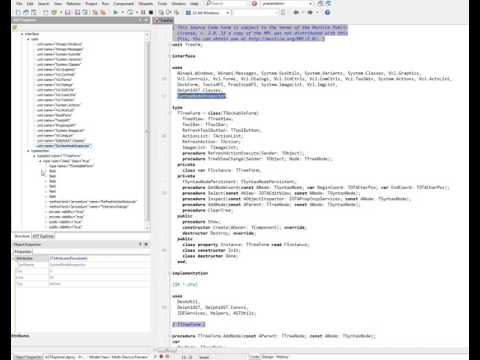
Task: Select the unit DelphiAST.Classes tree row
Action: [61, 141]
